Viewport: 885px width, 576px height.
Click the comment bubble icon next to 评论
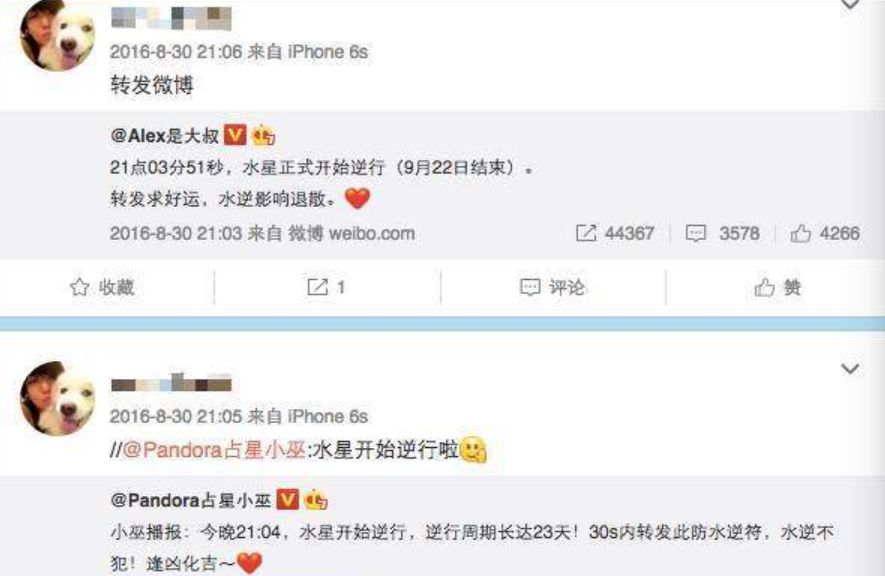coord(529,287)
